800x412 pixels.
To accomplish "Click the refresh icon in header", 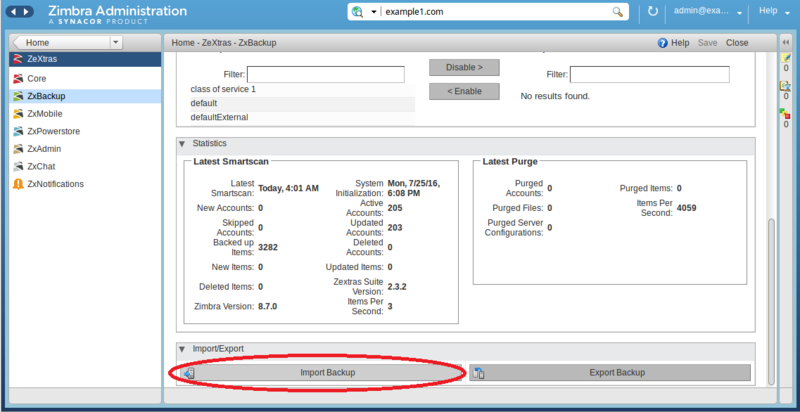I will (653, 11).
